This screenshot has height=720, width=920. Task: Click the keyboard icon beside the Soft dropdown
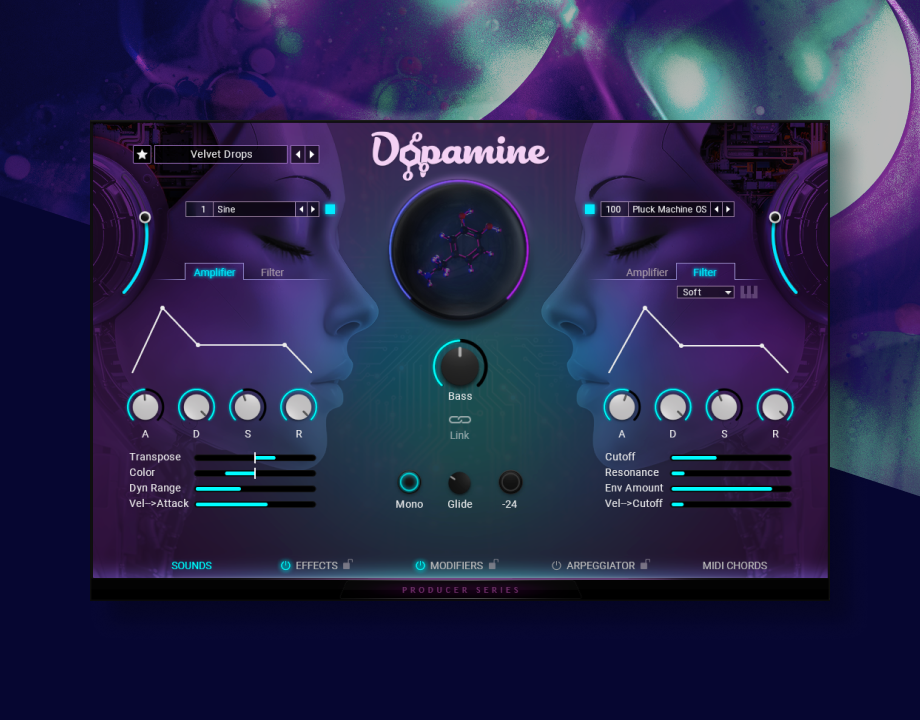749,292
